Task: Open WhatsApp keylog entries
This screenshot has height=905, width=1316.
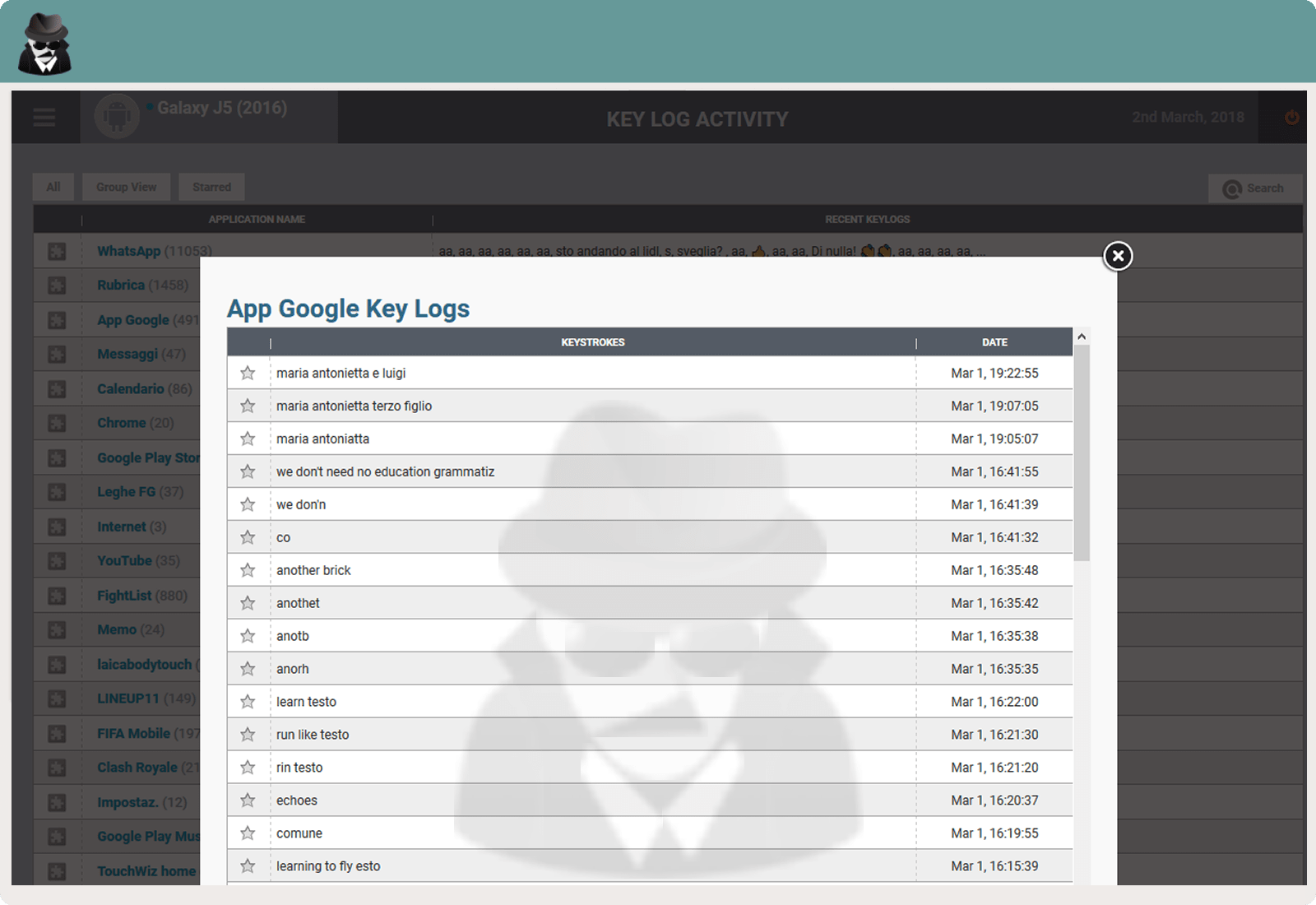Action: [128, 250]
